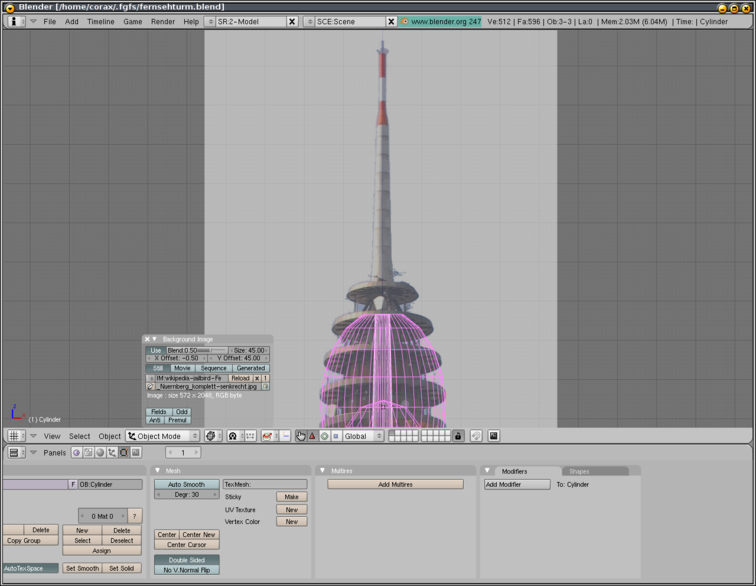
Task: Toggle Auto Smooth in Mesh panel
Action: click(x=187, y=484)
